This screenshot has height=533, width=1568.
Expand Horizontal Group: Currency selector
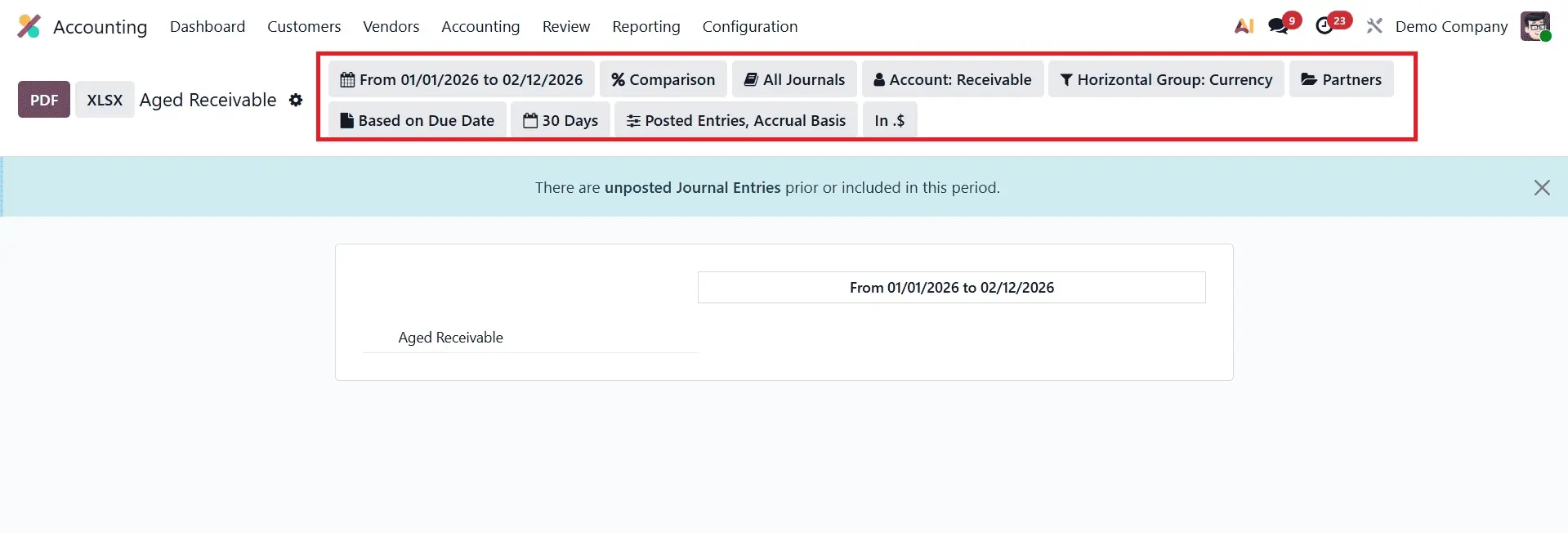1166,79
